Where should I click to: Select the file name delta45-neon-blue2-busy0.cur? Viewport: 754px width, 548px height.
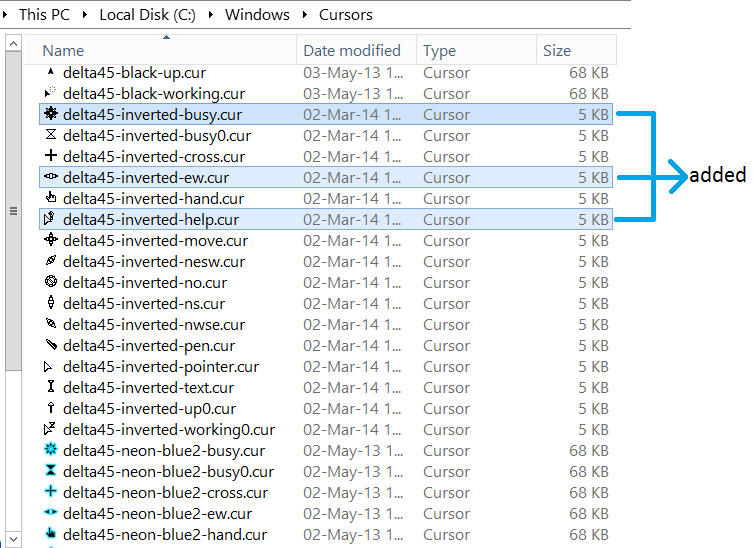[168, 472]
